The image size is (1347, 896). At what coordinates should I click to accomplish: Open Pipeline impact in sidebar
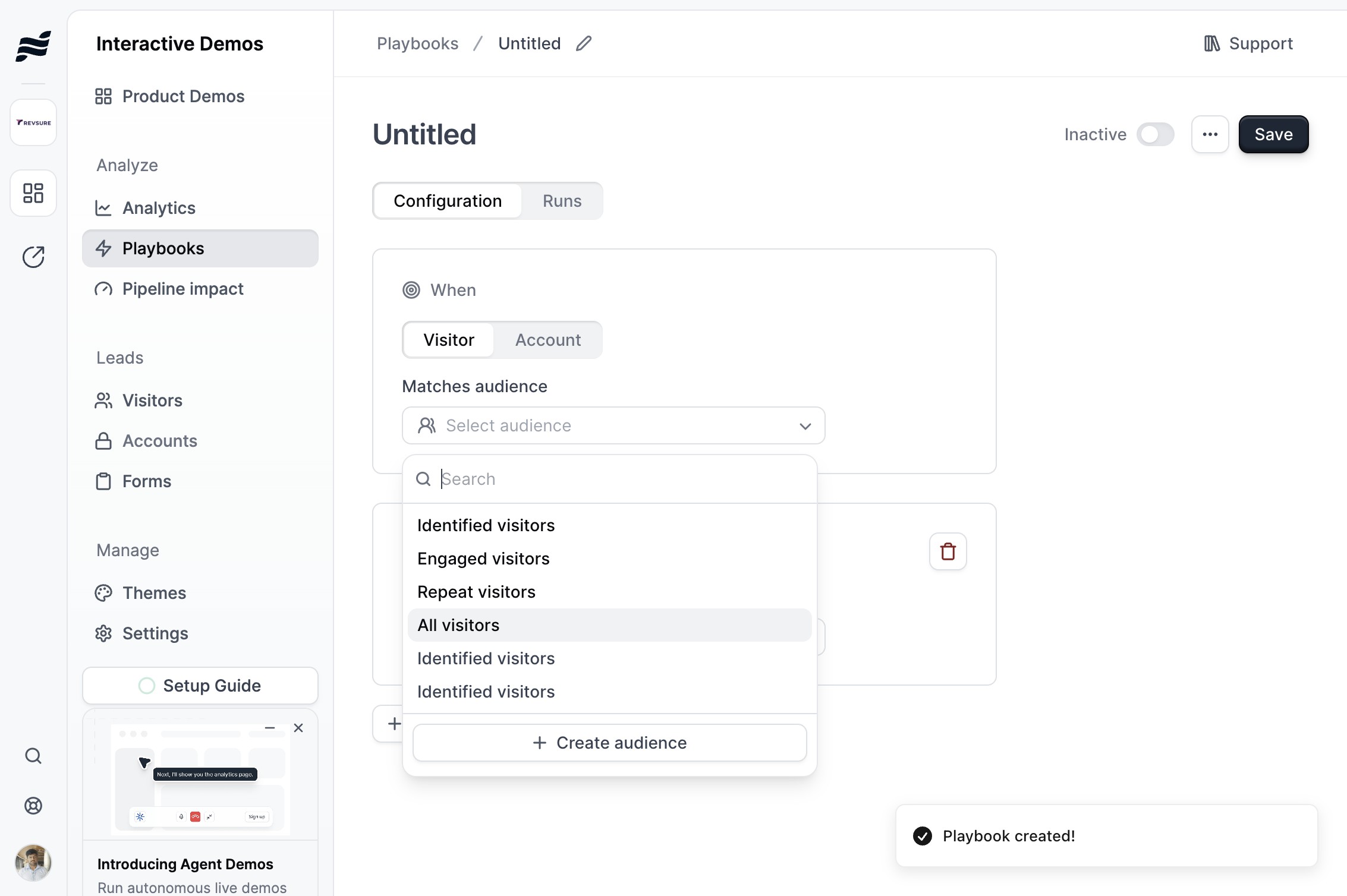[182, 289]
